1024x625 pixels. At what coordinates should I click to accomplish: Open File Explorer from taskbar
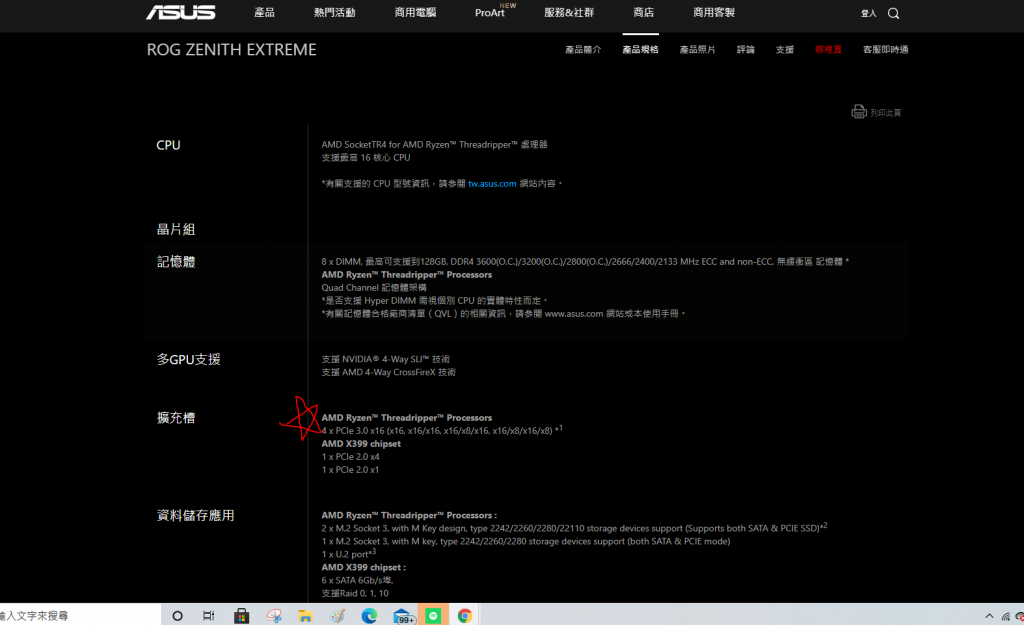tap(305, 615)
